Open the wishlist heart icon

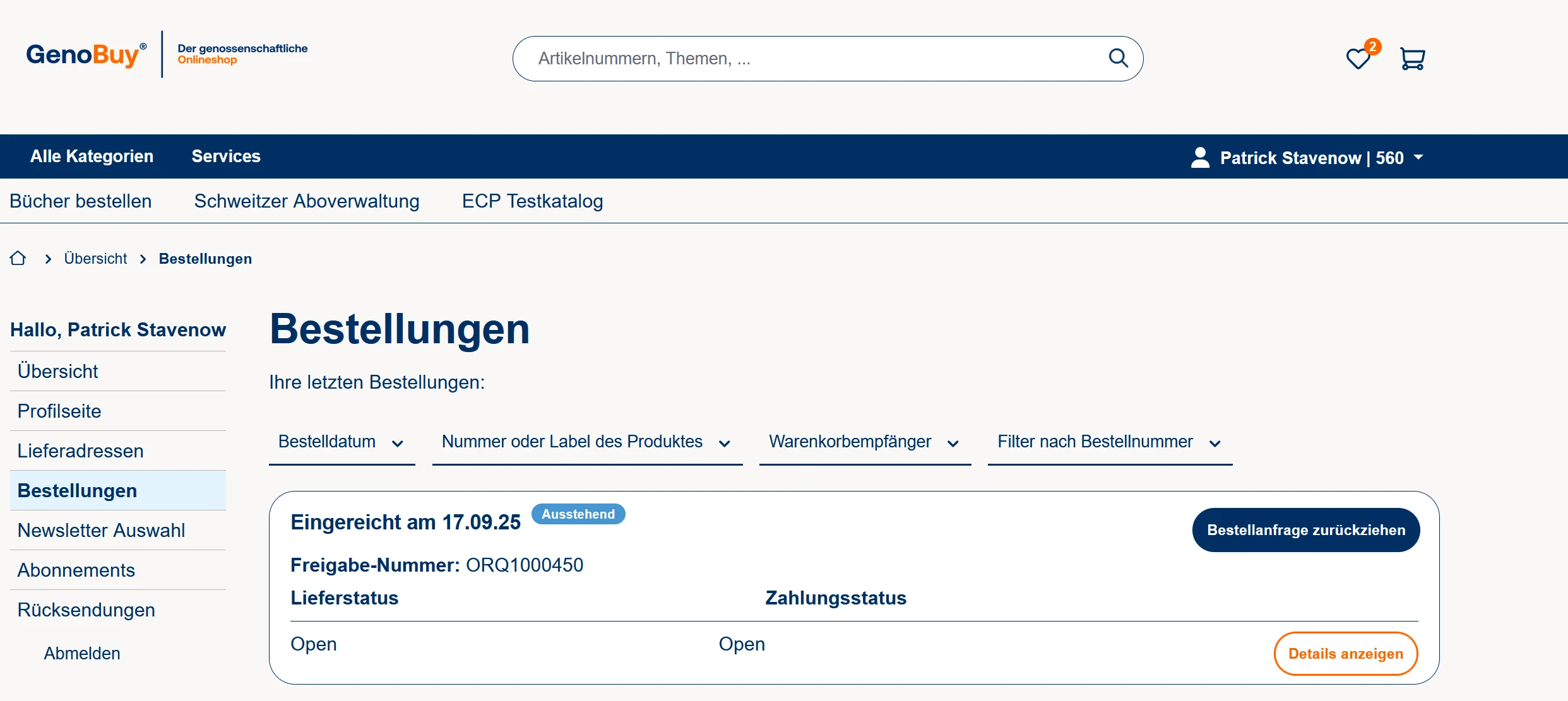tap(1358, 59)
